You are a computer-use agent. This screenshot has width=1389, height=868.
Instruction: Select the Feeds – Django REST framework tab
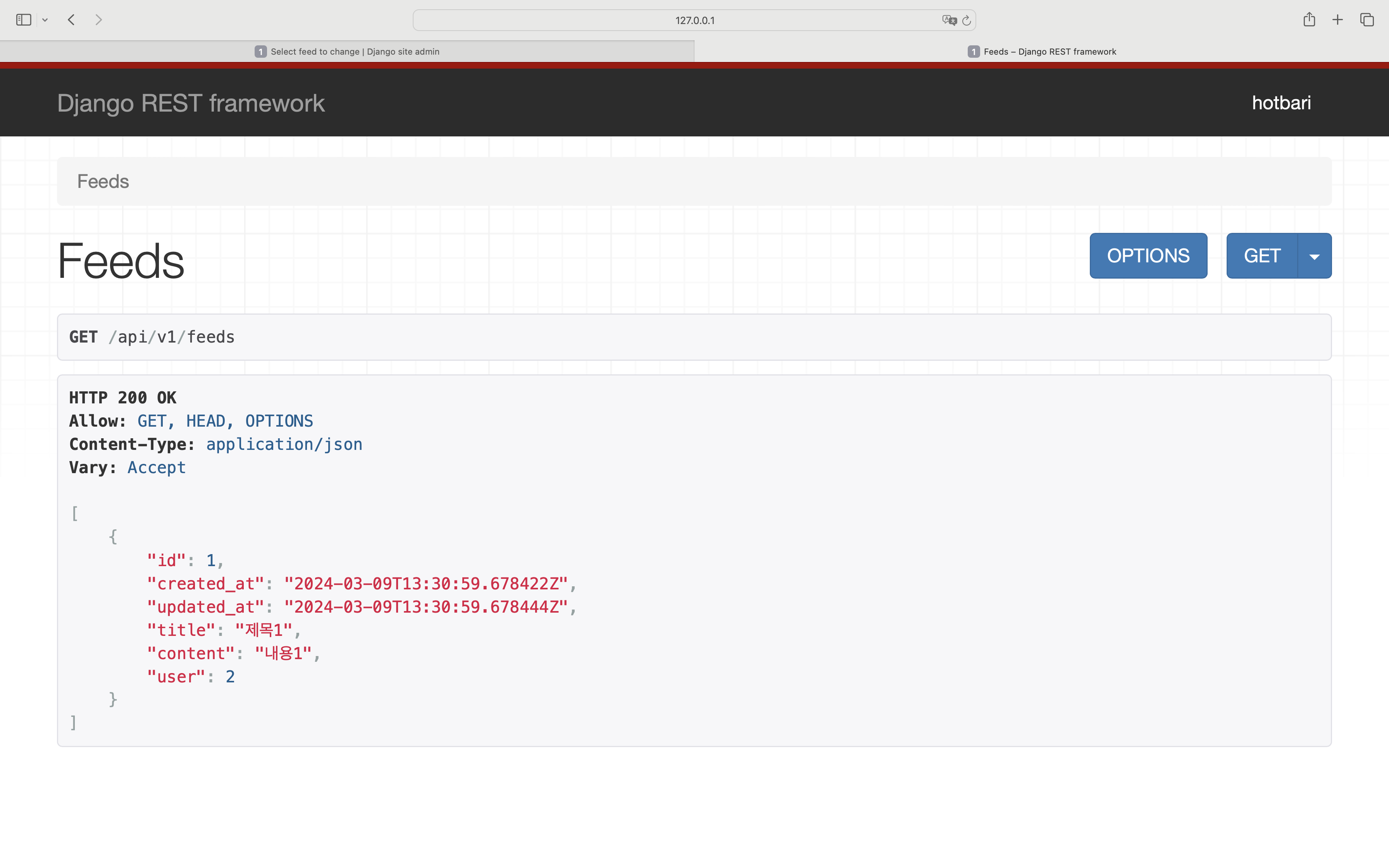coord(1042,52)
